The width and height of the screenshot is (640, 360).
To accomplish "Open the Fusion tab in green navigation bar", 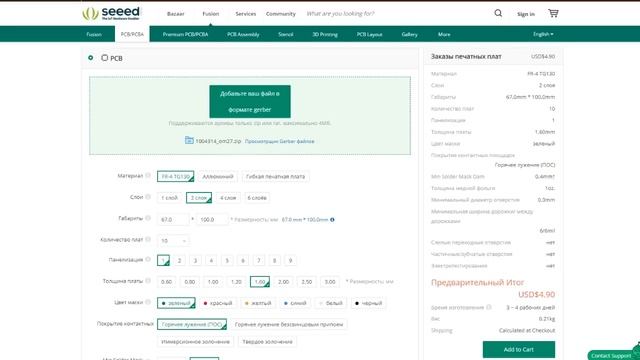I will (94, 34).
